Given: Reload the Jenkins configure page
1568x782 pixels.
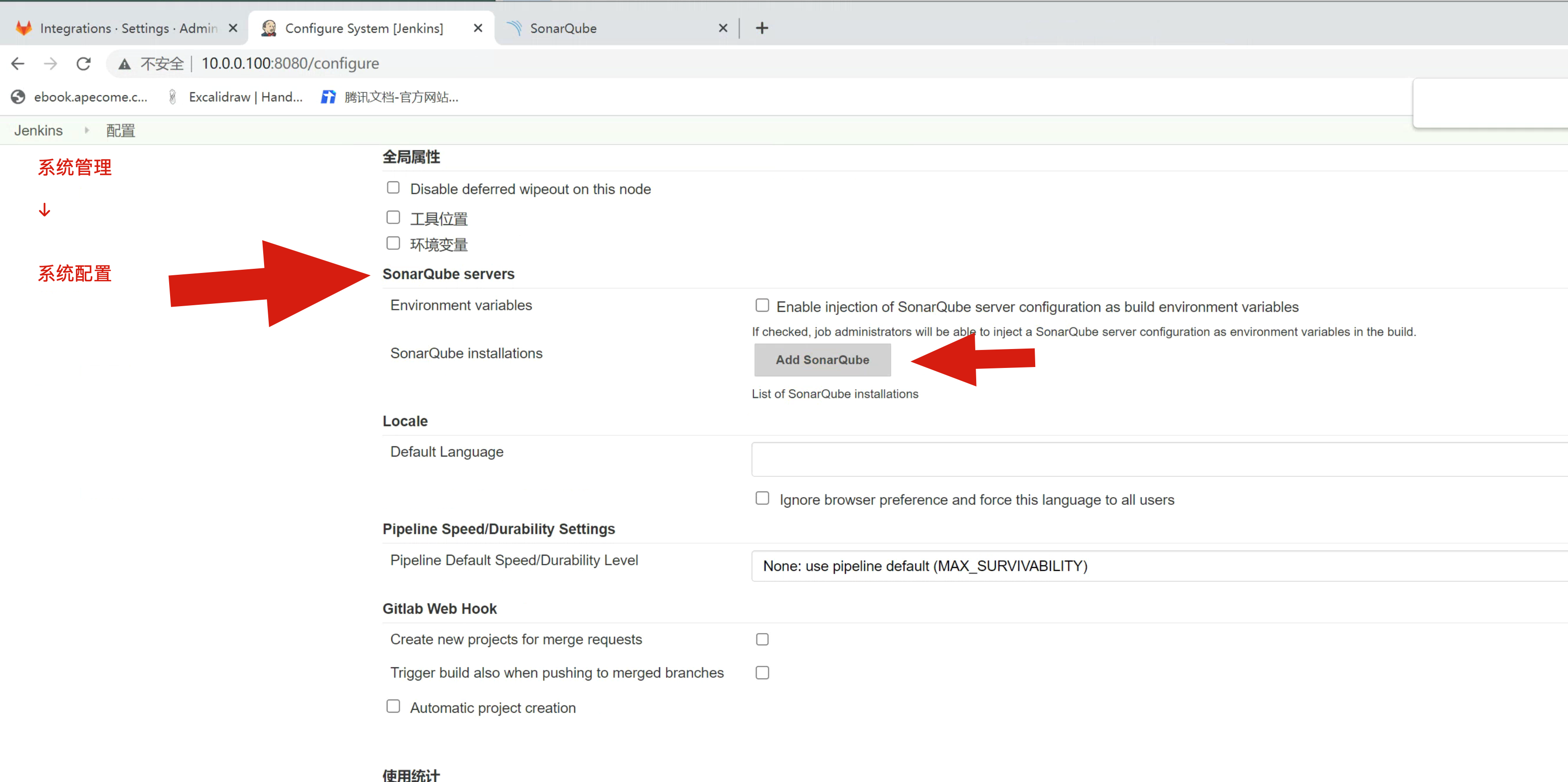Looking at the screenshot, I should tap(83, 63).
